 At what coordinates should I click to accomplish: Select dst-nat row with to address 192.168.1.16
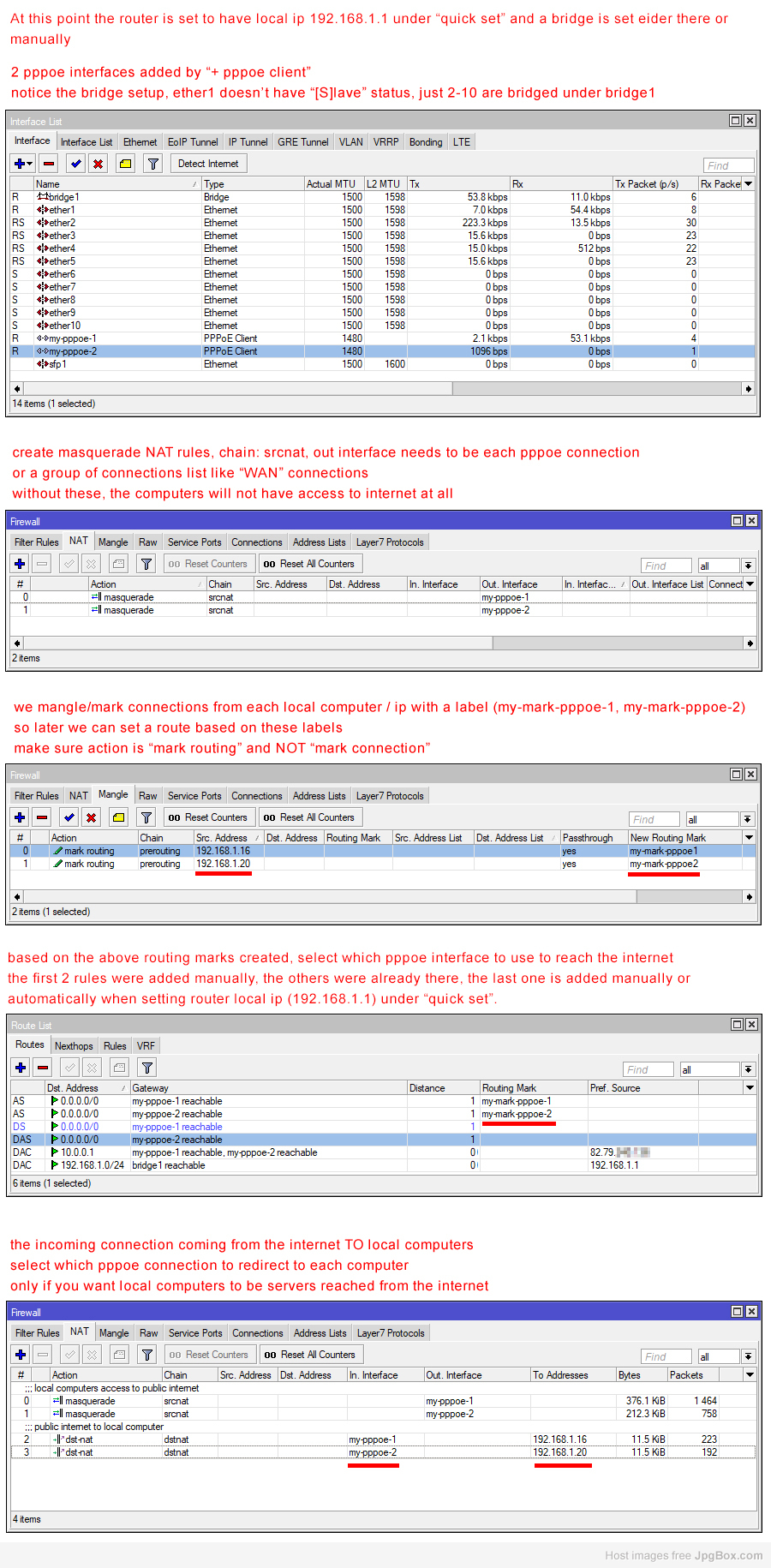[384, 1439]
